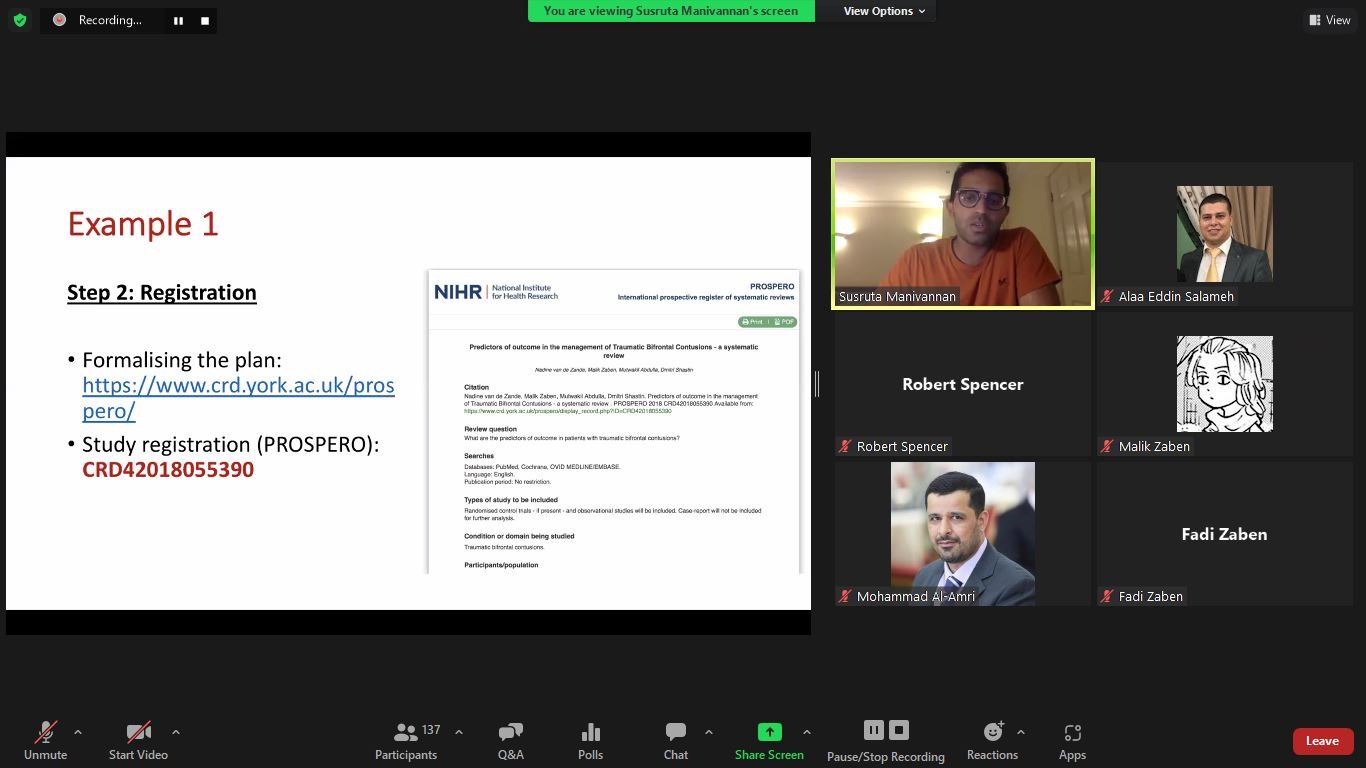Unmute the microphone

tap(46, 733)
